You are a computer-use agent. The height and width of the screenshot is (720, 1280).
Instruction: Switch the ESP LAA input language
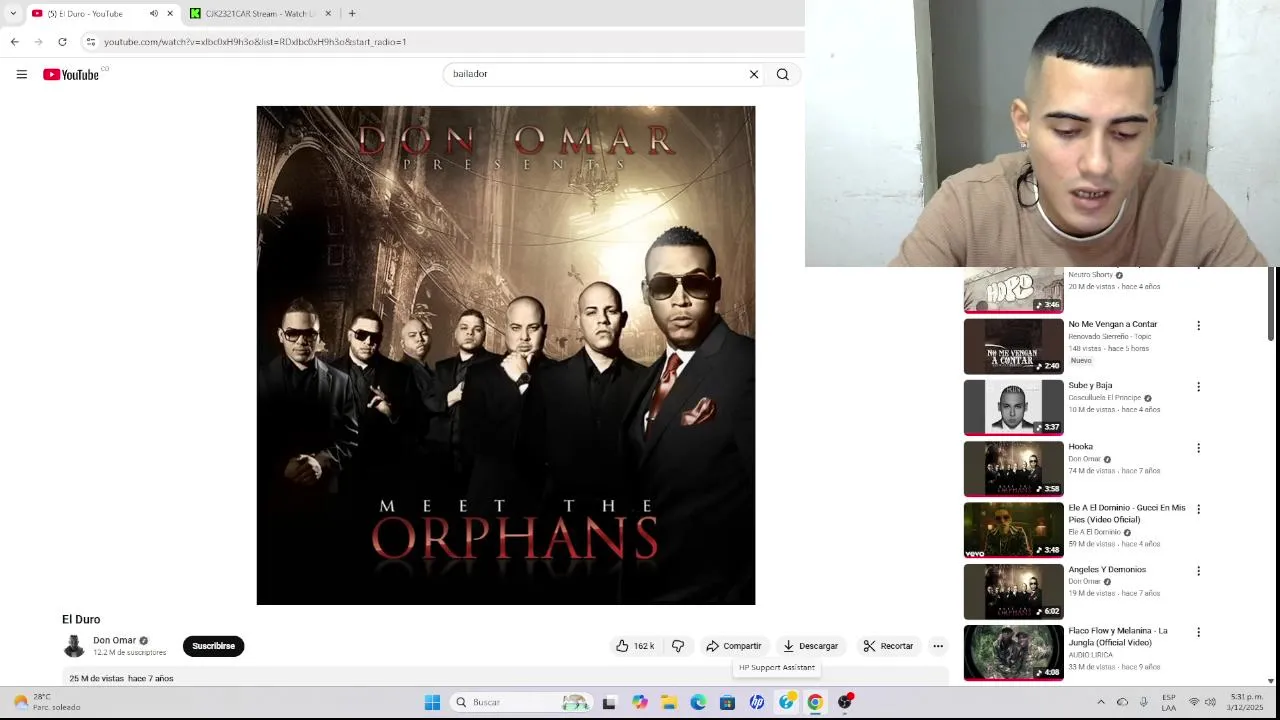(1168, 702)
